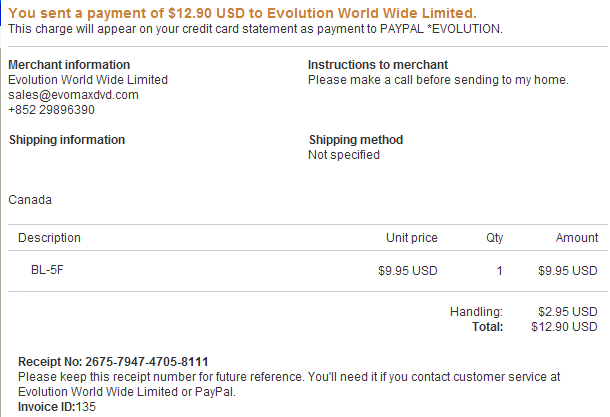Click the sales@evomaxdvd.com email address

point(73,95)
